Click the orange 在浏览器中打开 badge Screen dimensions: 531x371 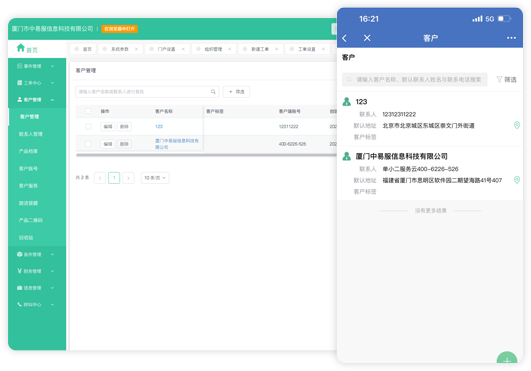point(120,29)
